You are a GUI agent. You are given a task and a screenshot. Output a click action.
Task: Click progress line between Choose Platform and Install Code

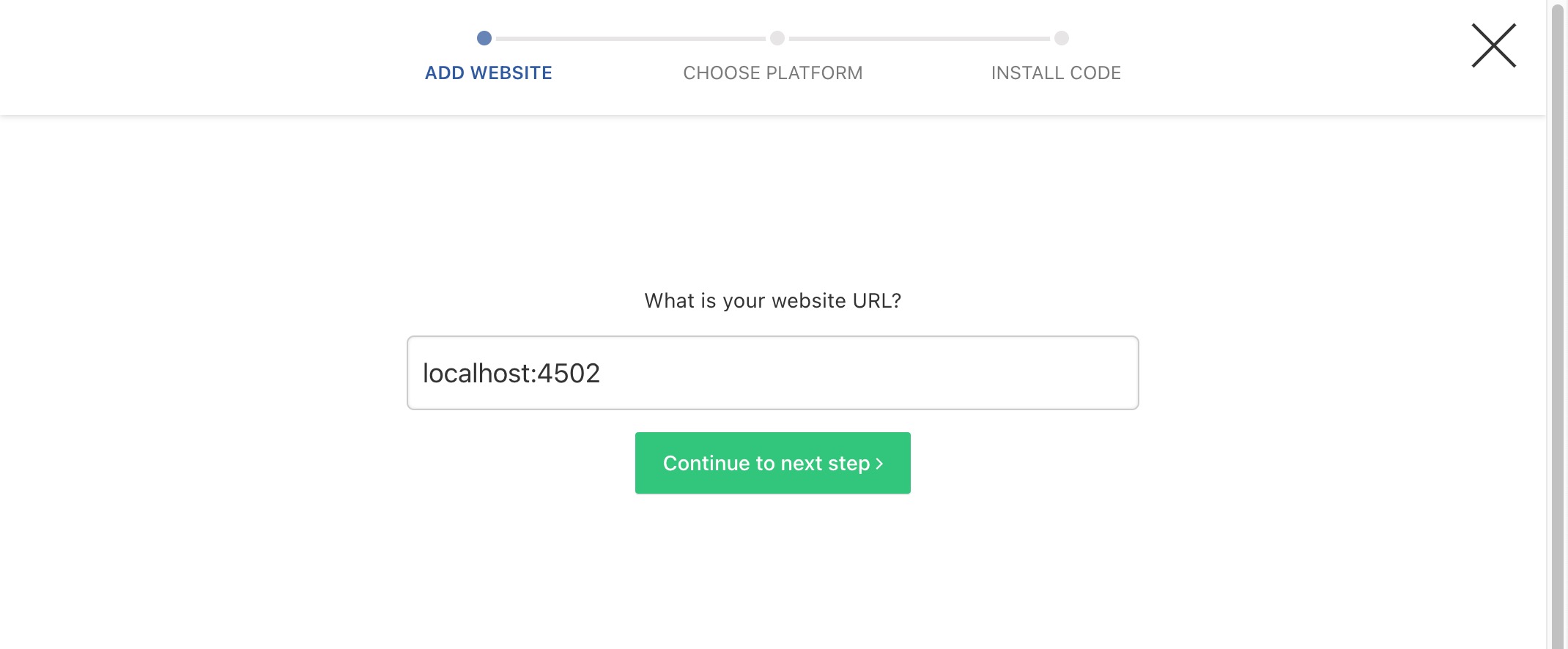(920, 38)
